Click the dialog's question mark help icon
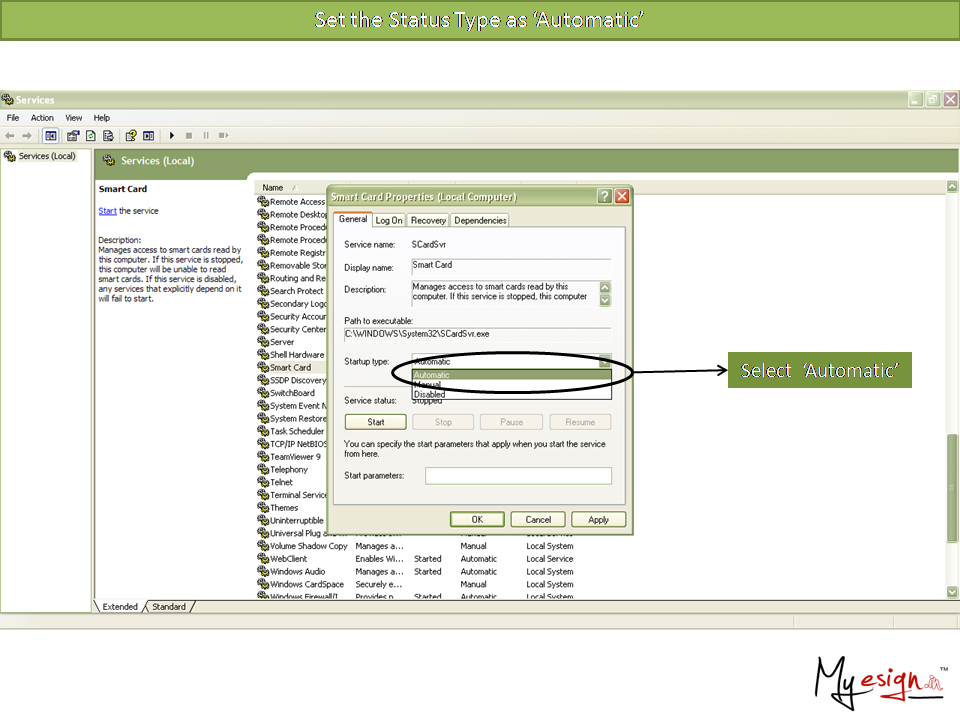Viewport: 960px width, 720px height. pos(604,197)
